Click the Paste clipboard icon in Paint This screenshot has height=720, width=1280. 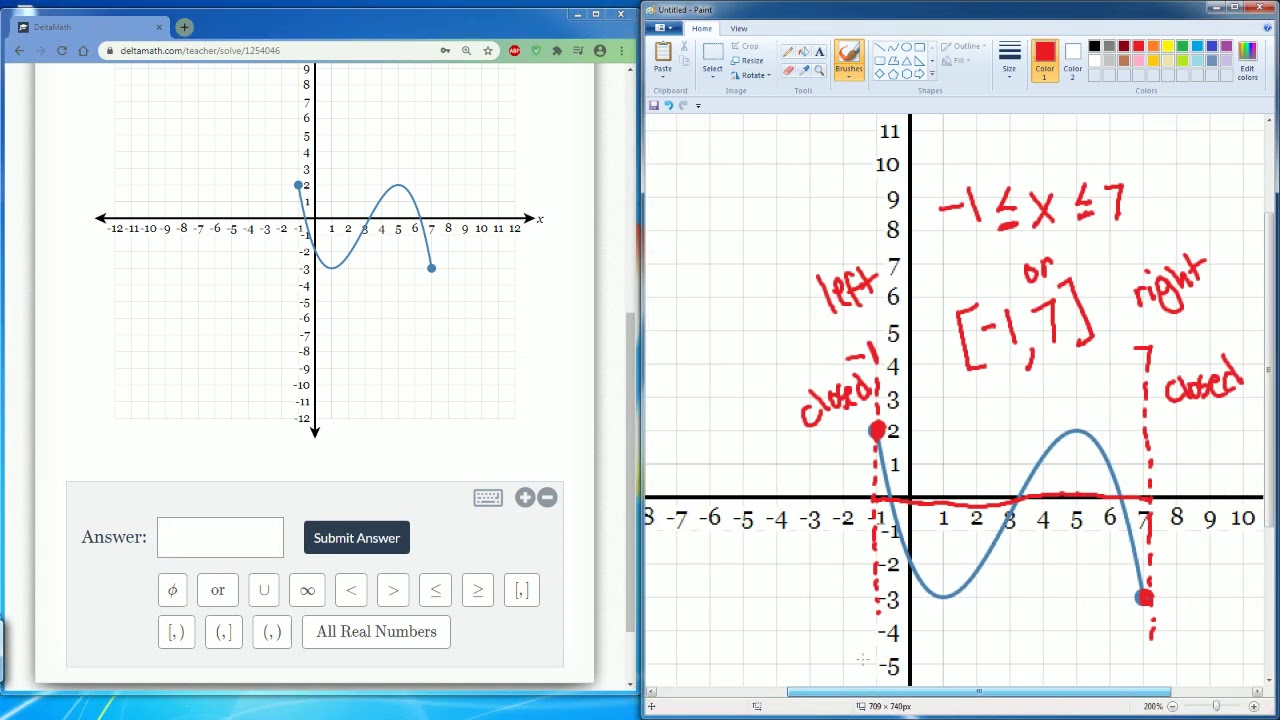pyautogui.click(x=663, y=51)
